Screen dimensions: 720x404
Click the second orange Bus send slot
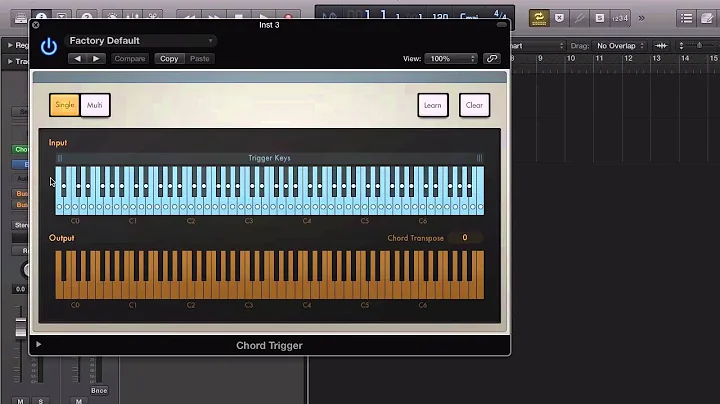(21, 205)
